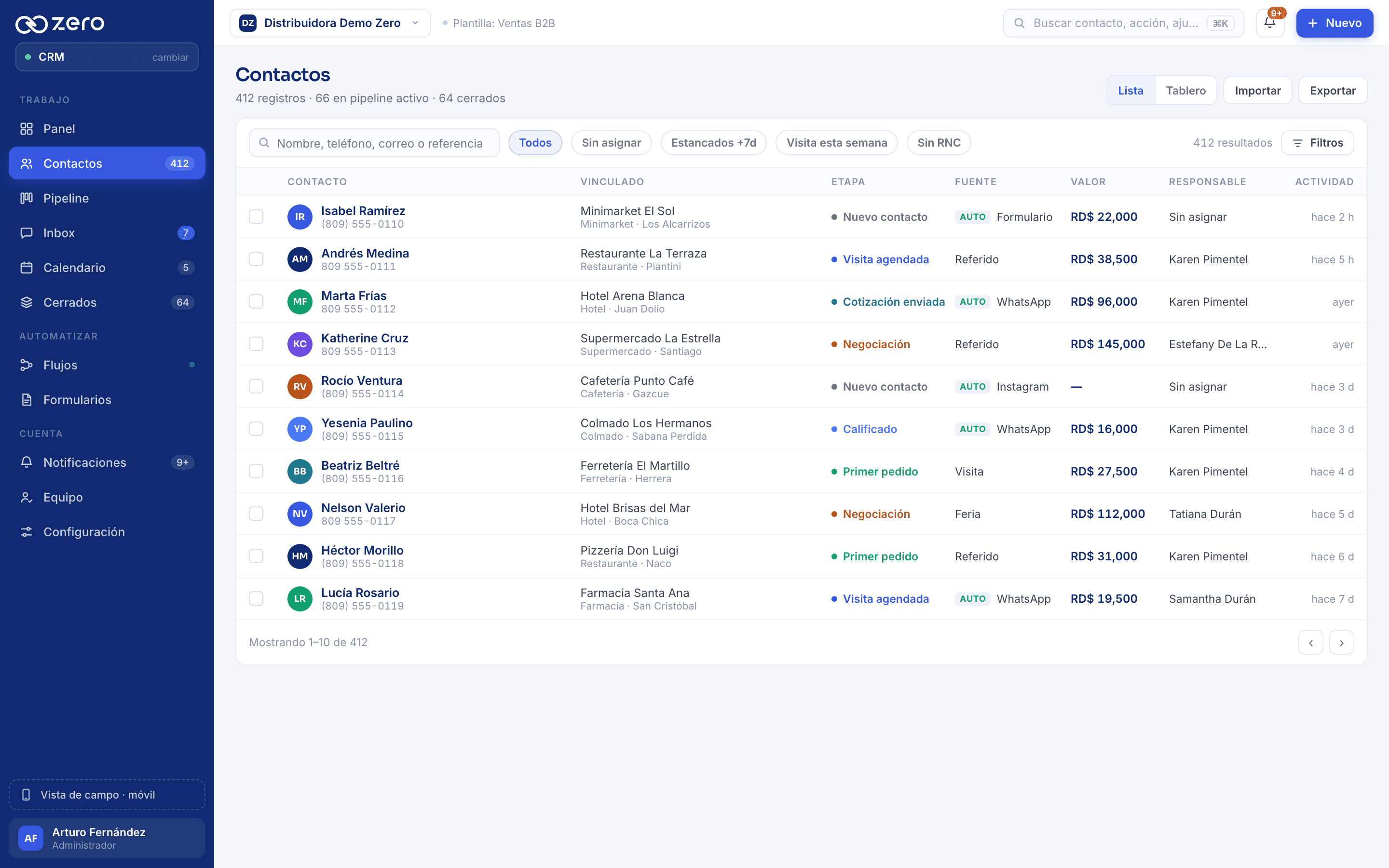Select the Lucía Rosario row checkbox
Viewport: 1389px width, 868px height.
[x=256, y=599]
